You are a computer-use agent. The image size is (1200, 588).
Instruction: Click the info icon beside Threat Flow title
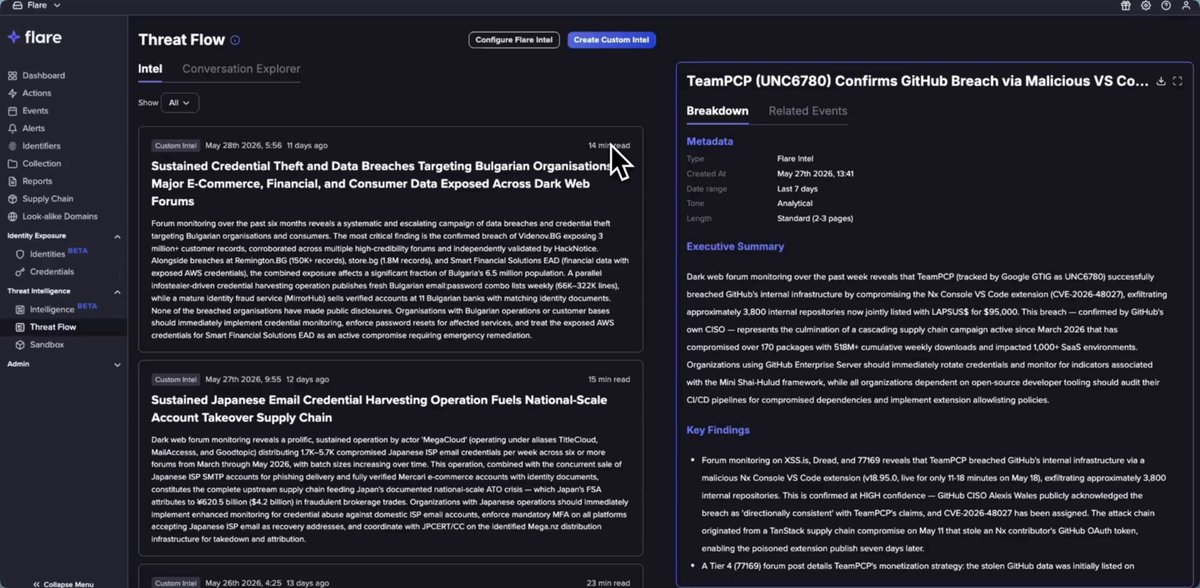[x=235, y=41]
